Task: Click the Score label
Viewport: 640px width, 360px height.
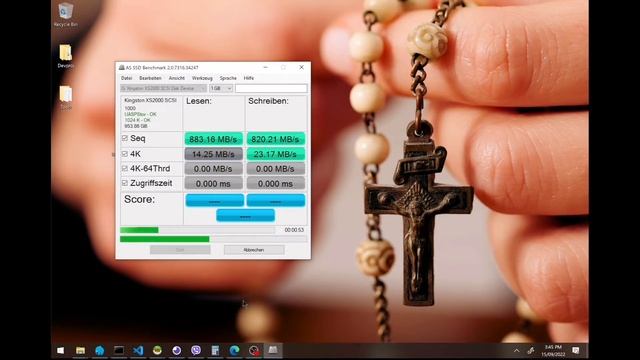Action: tap(140, 200)
